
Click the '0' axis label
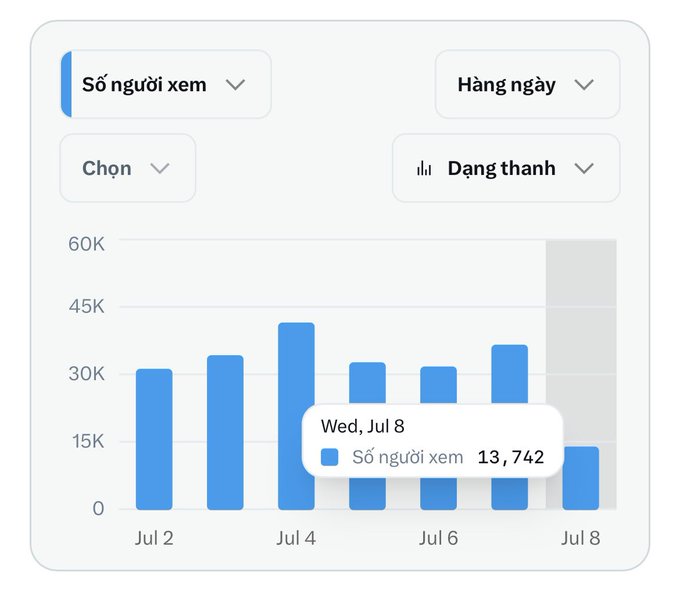point(98,508)
